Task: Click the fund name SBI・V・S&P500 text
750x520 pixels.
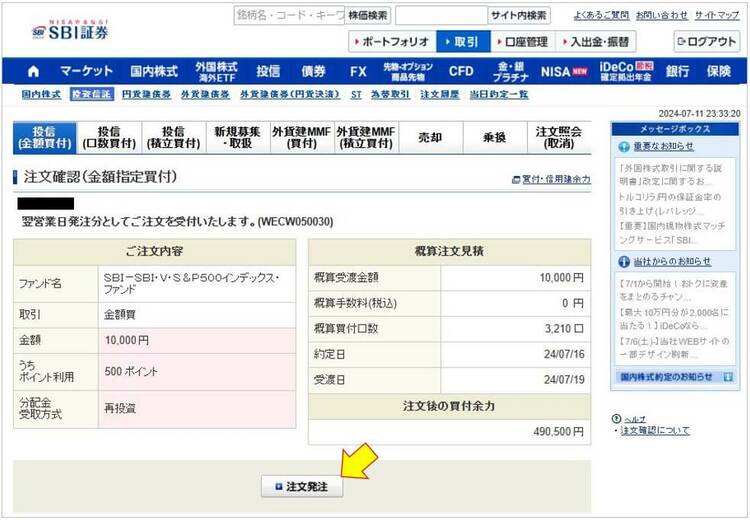Action: pos(191,283)
